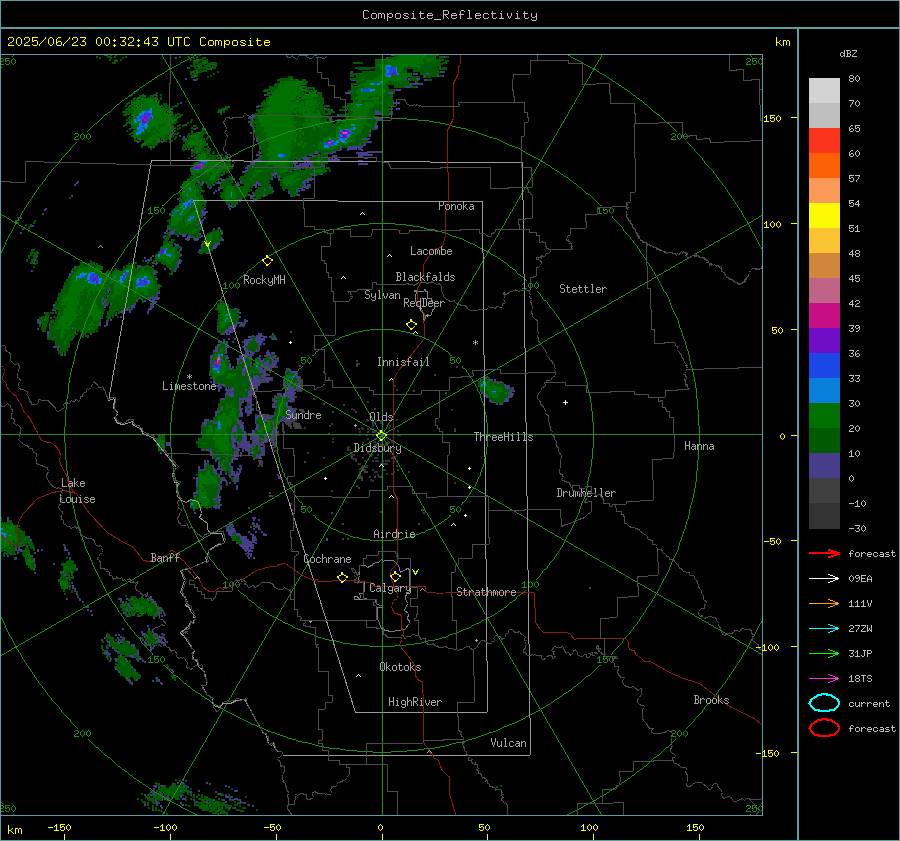
Task: Click the Okotoks label
Action: pos(400,667)
